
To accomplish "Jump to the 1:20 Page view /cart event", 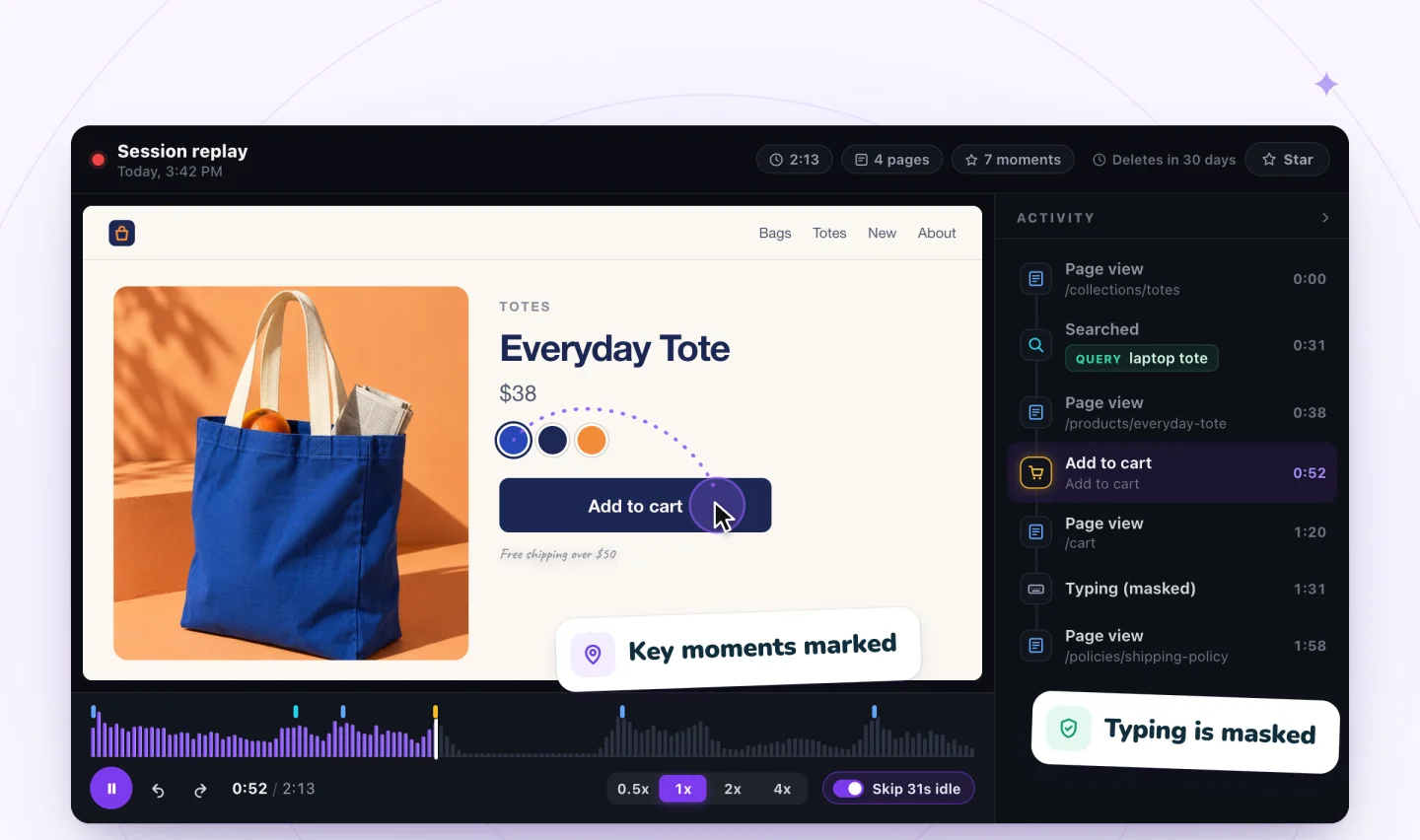I will [x=1172, y=532].
